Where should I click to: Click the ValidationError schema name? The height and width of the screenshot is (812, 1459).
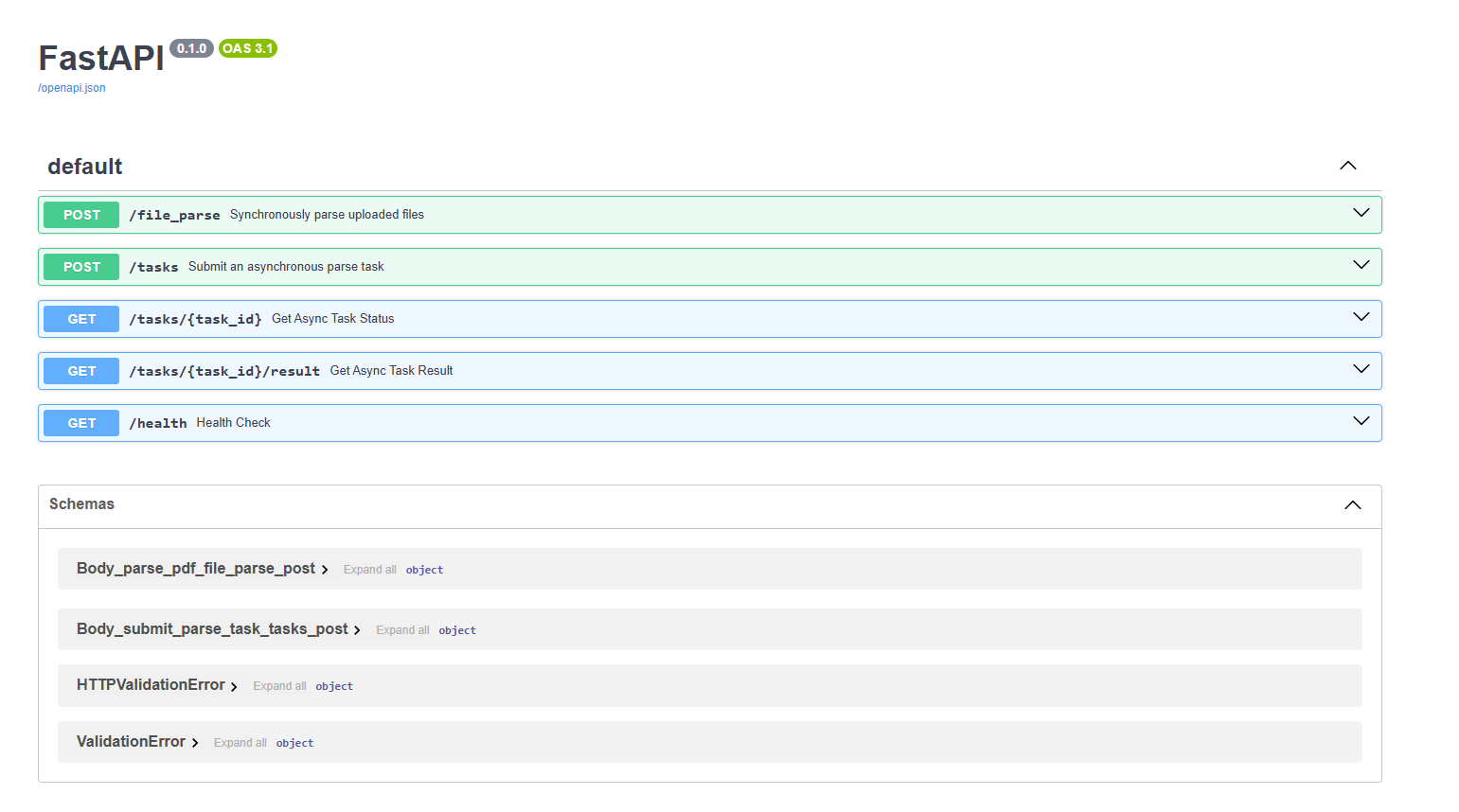(131, 741)
